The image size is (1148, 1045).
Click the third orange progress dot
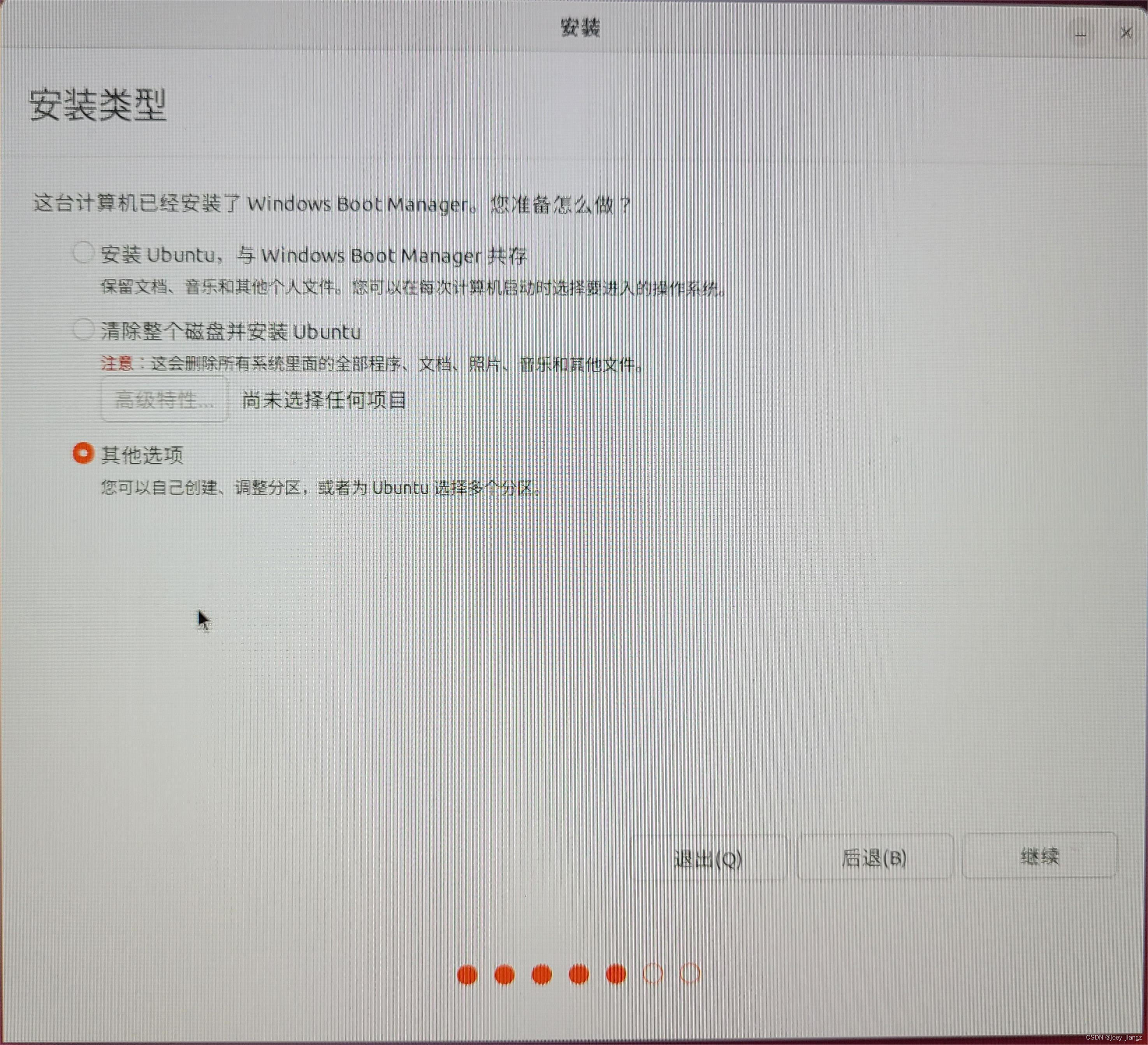[541, 975]
